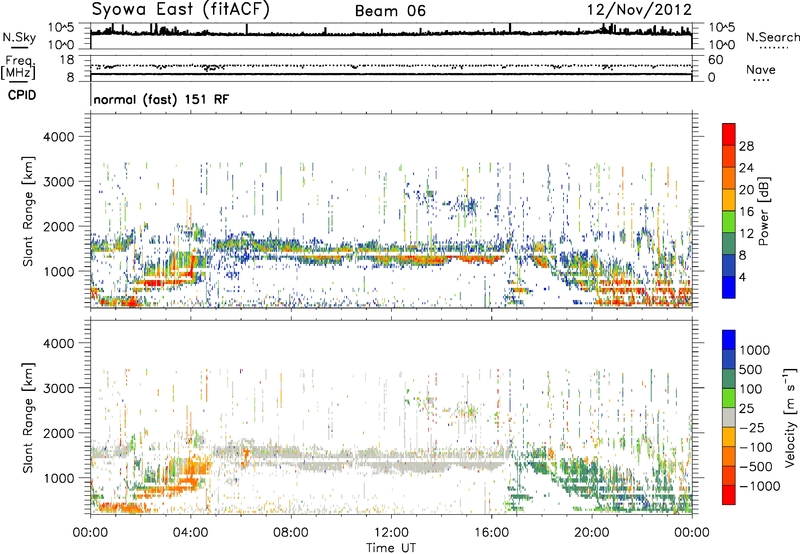Click the red echo band near 00:00 in the velocity panel
This screenshot has width=800, height=554.
click(x=120, y=507)
